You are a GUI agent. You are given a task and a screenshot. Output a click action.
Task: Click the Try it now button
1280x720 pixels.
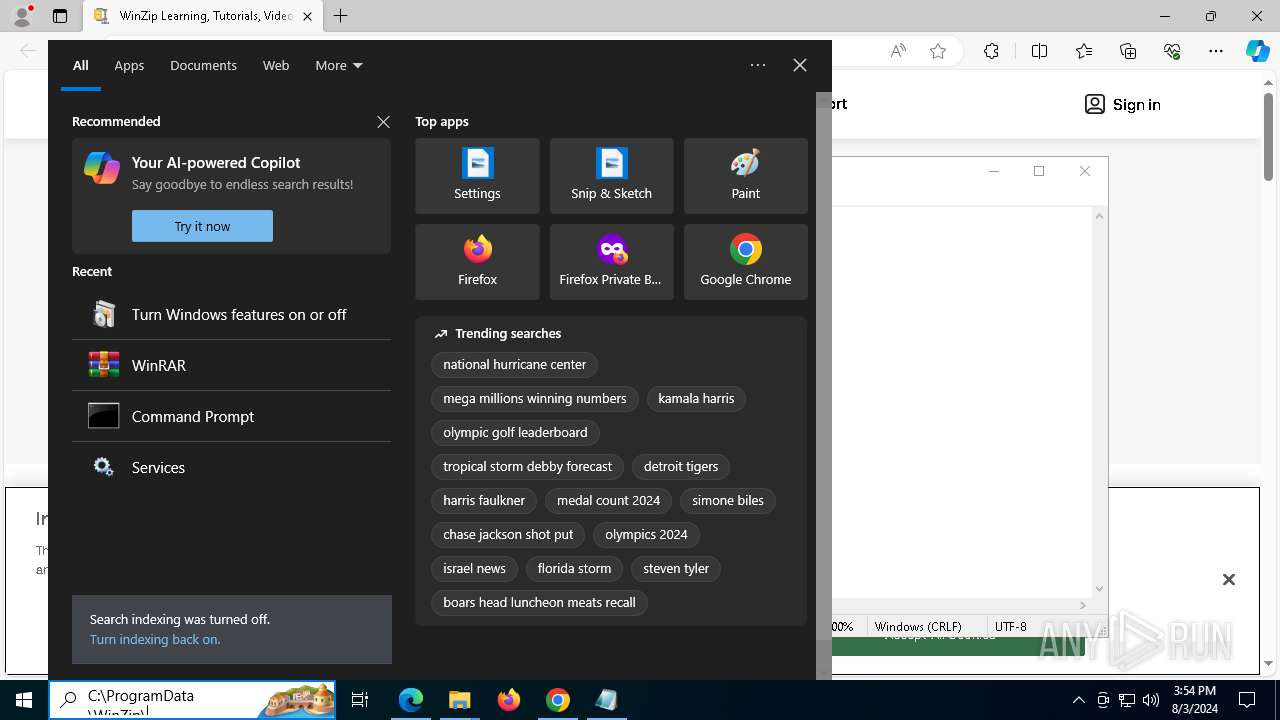(x=202, y=226)
